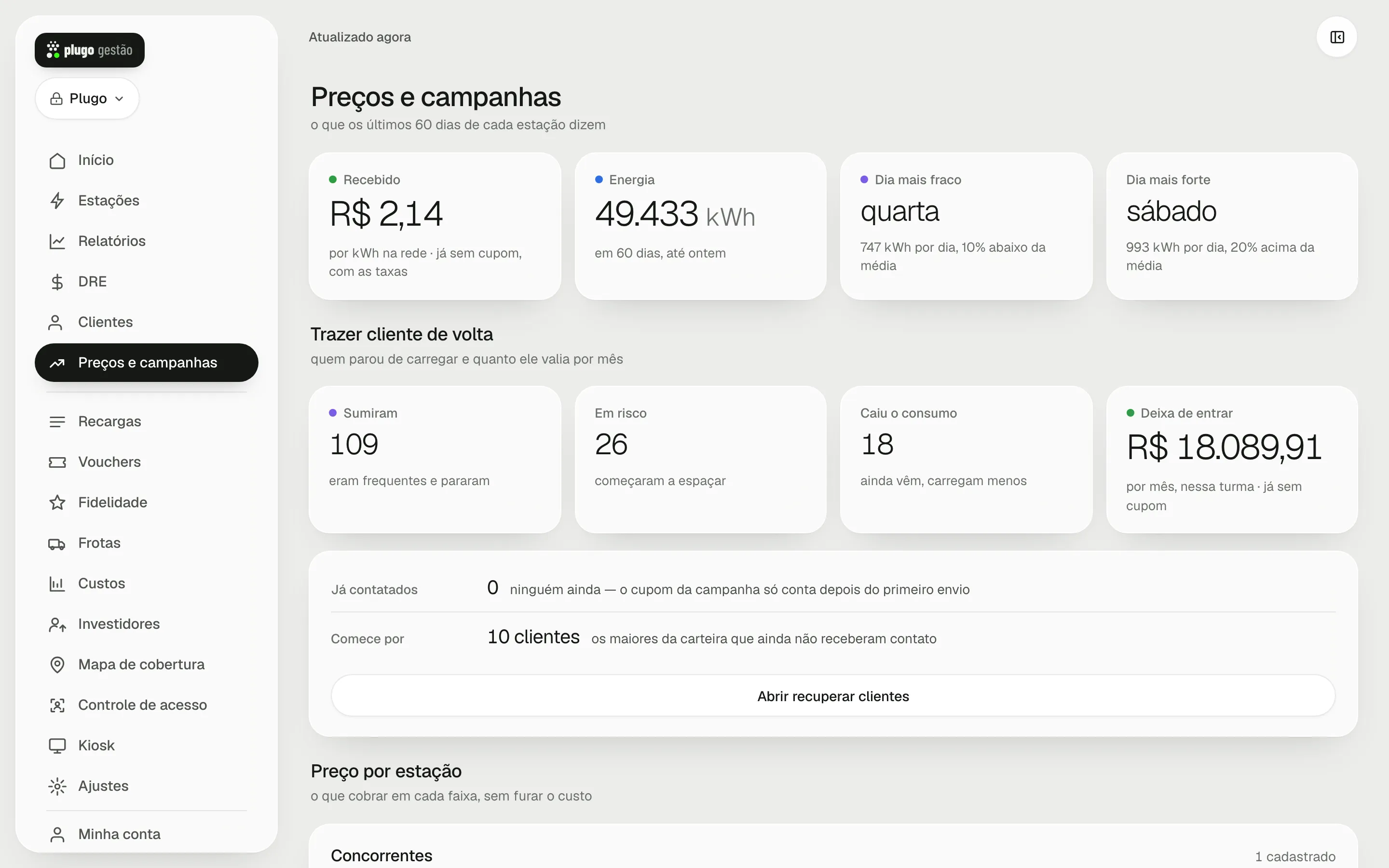Image resolution: width=1389 pixels, height=868 pixels.
Task: Click the Estações lightning bolt icon
Action: [x=57, y=201]
